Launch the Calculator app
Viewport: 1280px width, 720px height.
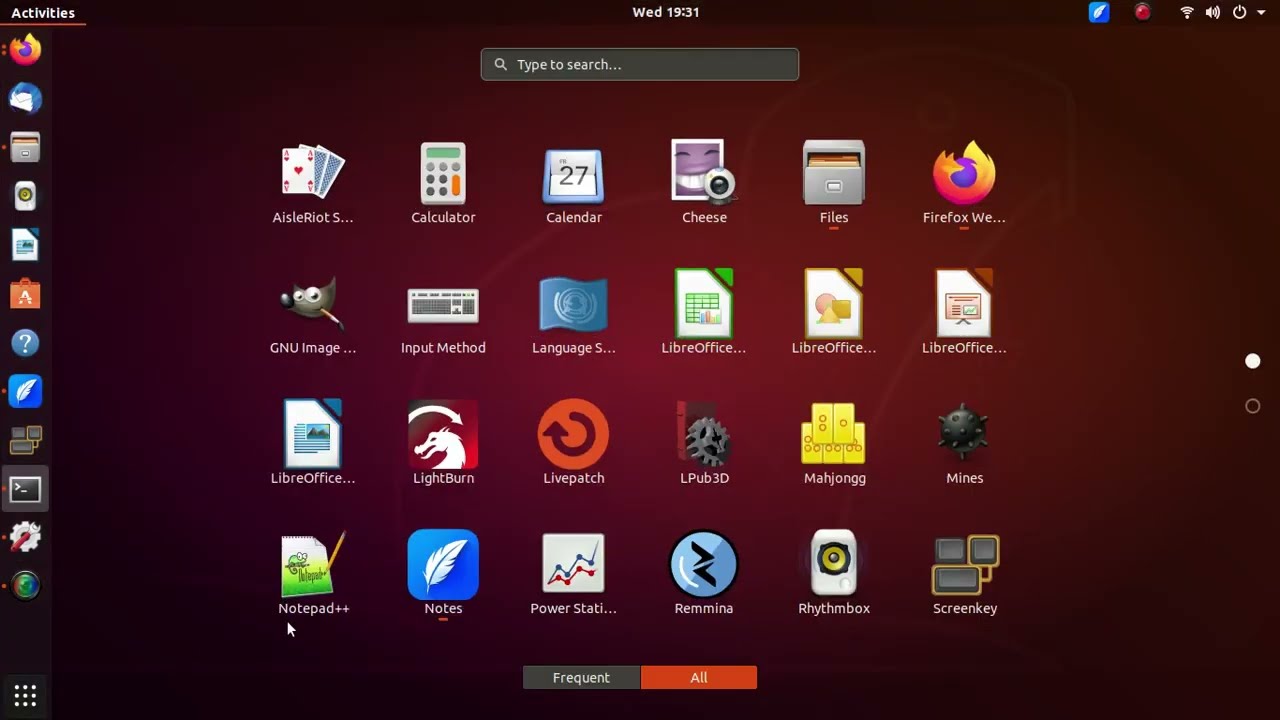[x=443, y=183]
